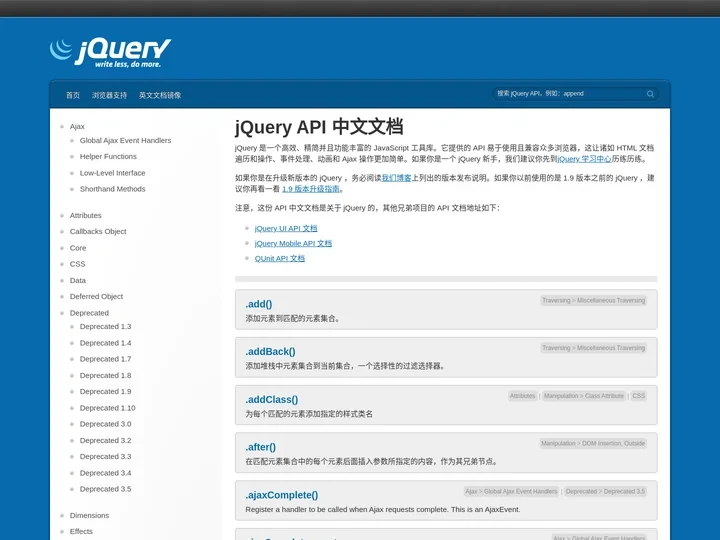Open jQuery UI API 文档 link
720x540 pixels.
coord(286,229)
